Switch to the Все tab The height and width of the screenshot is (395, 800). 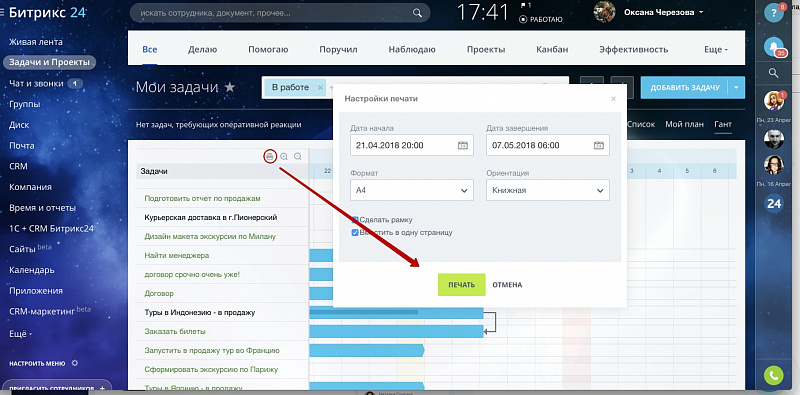[149, 50]
